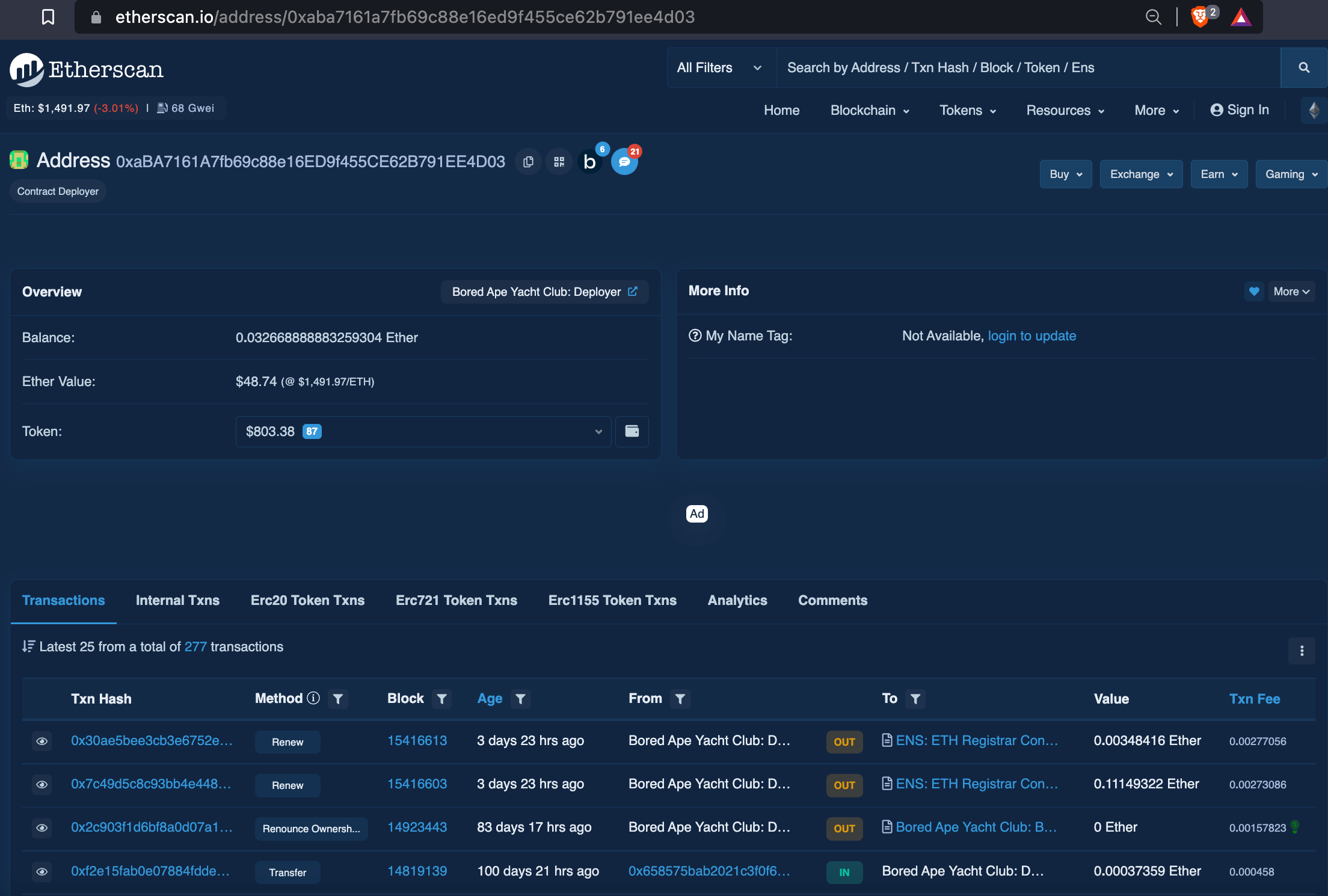This screenshot has height=896, width=1328.
Task: Open sender address 0x658575bab2021c3f0f6
Action: tap(709, 871)
